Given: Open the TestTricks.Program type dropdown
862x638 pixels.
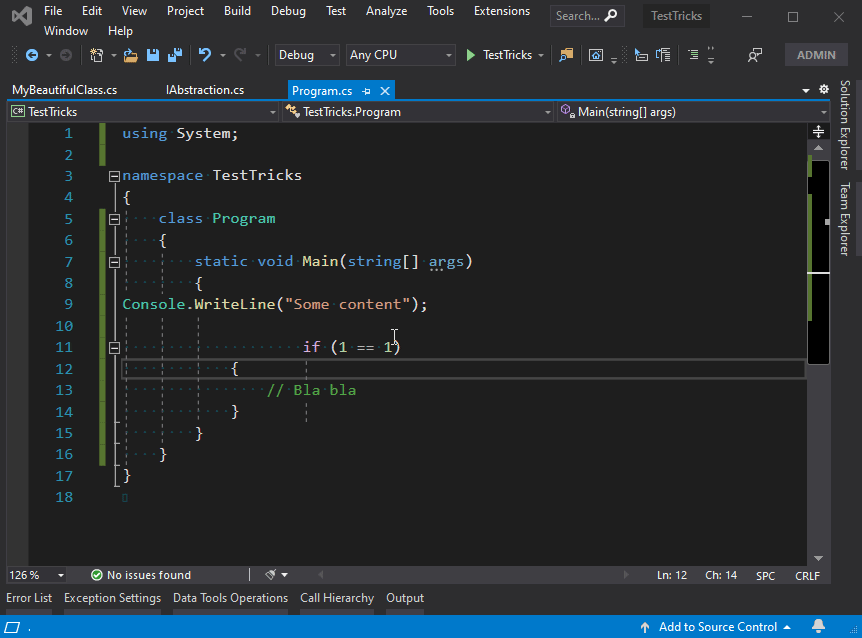Looking at the screenshot, I should pos(418,112).
